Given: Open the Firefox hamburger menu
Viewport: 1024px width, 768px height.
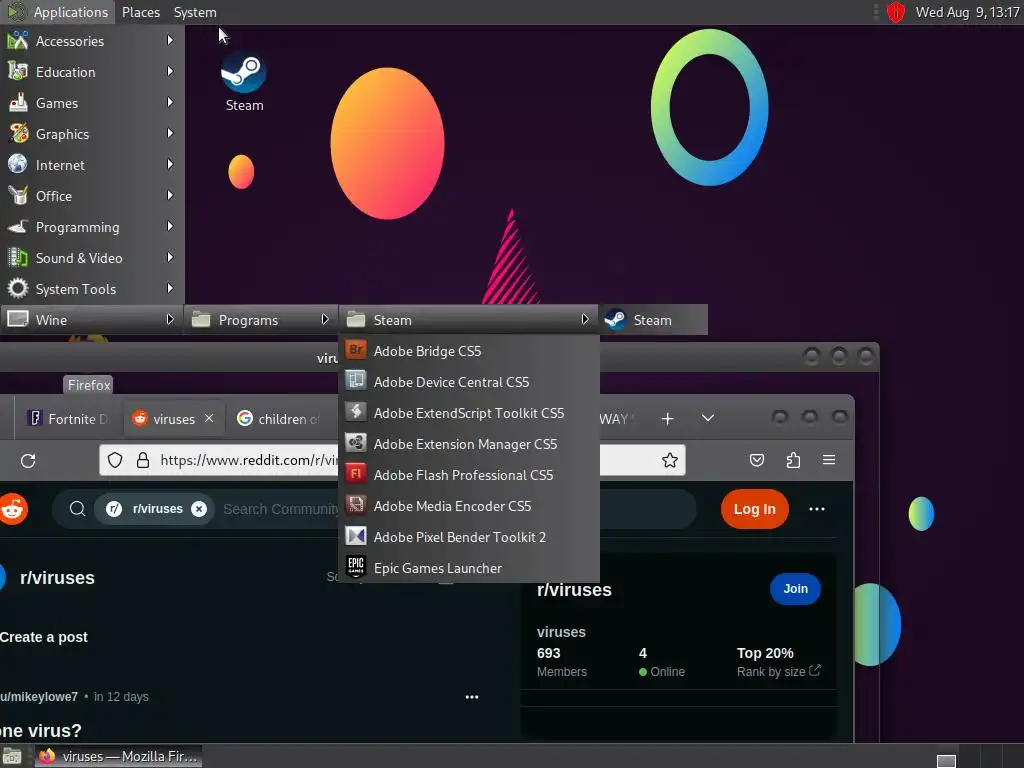Looking at the screenshot, I should tap(829, 460).
